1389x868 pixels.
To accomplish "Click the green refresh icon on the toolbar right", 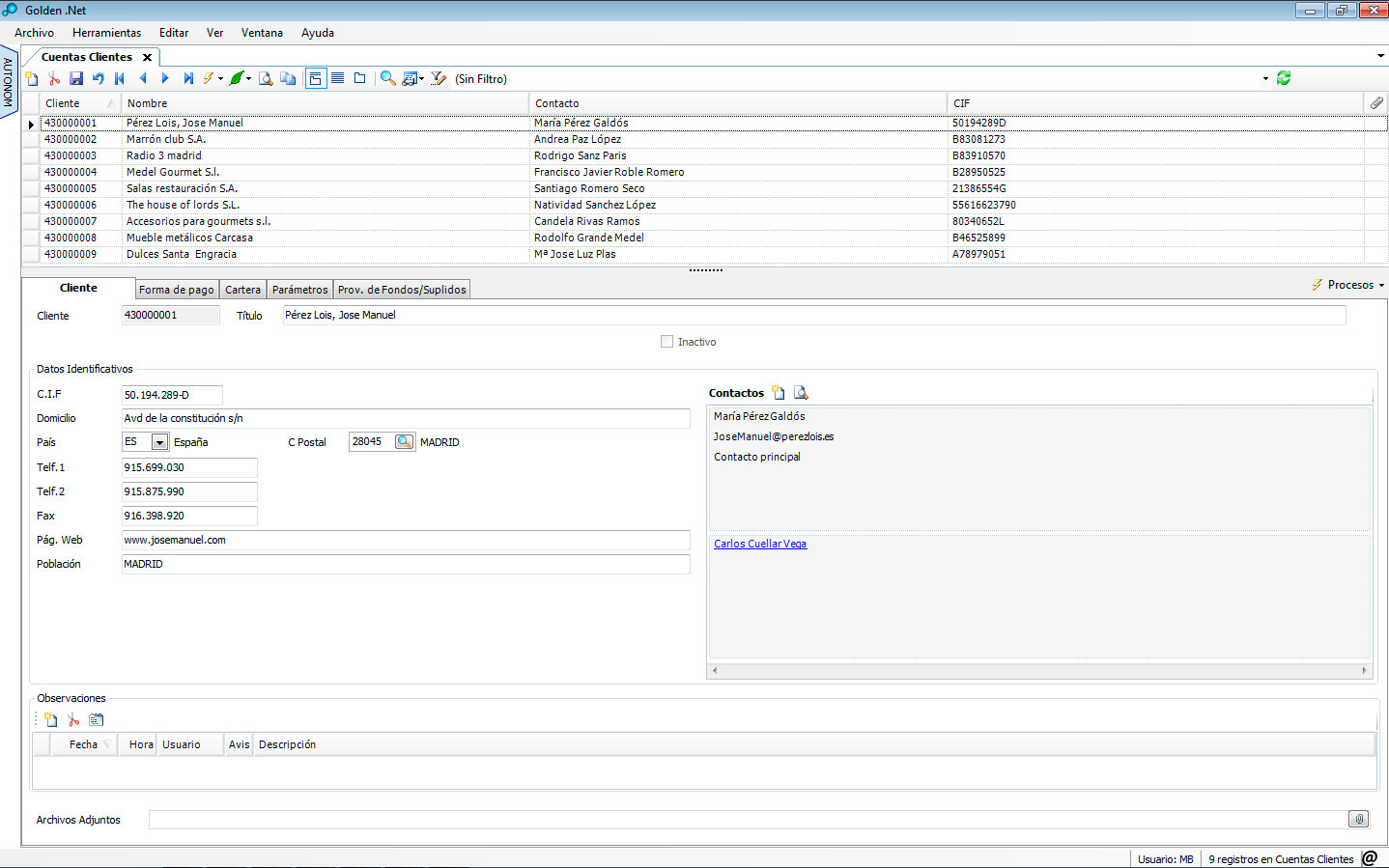I will 1284,78.
